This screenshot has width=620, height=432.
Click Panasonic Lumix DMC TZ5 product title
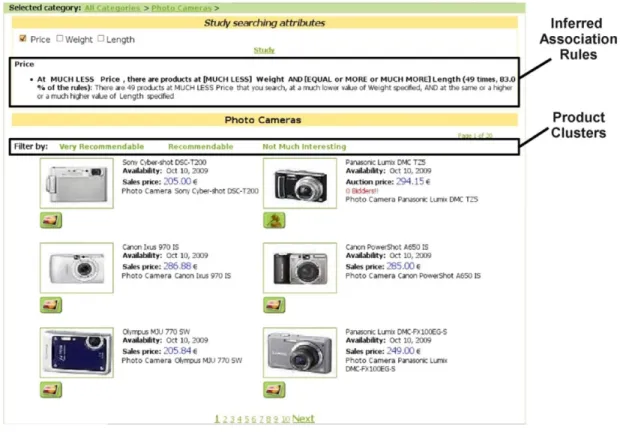tap(386, 162)
